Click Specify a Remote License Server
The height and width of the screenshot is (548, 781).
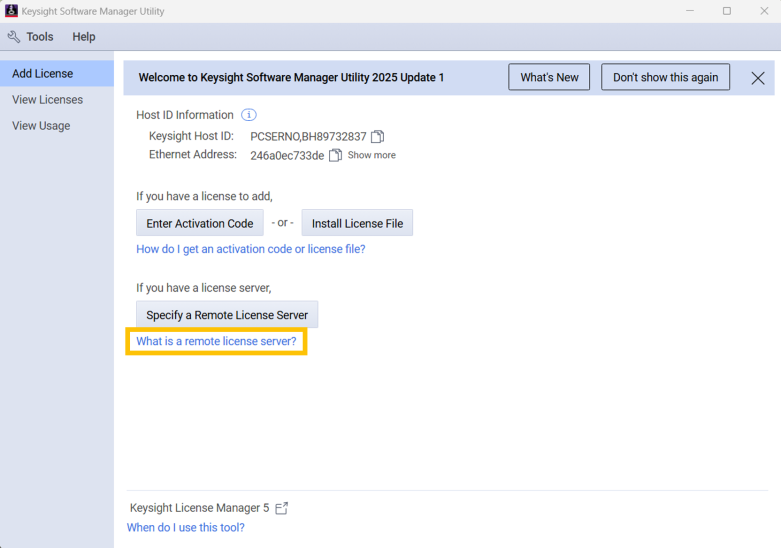coord(227,315)
